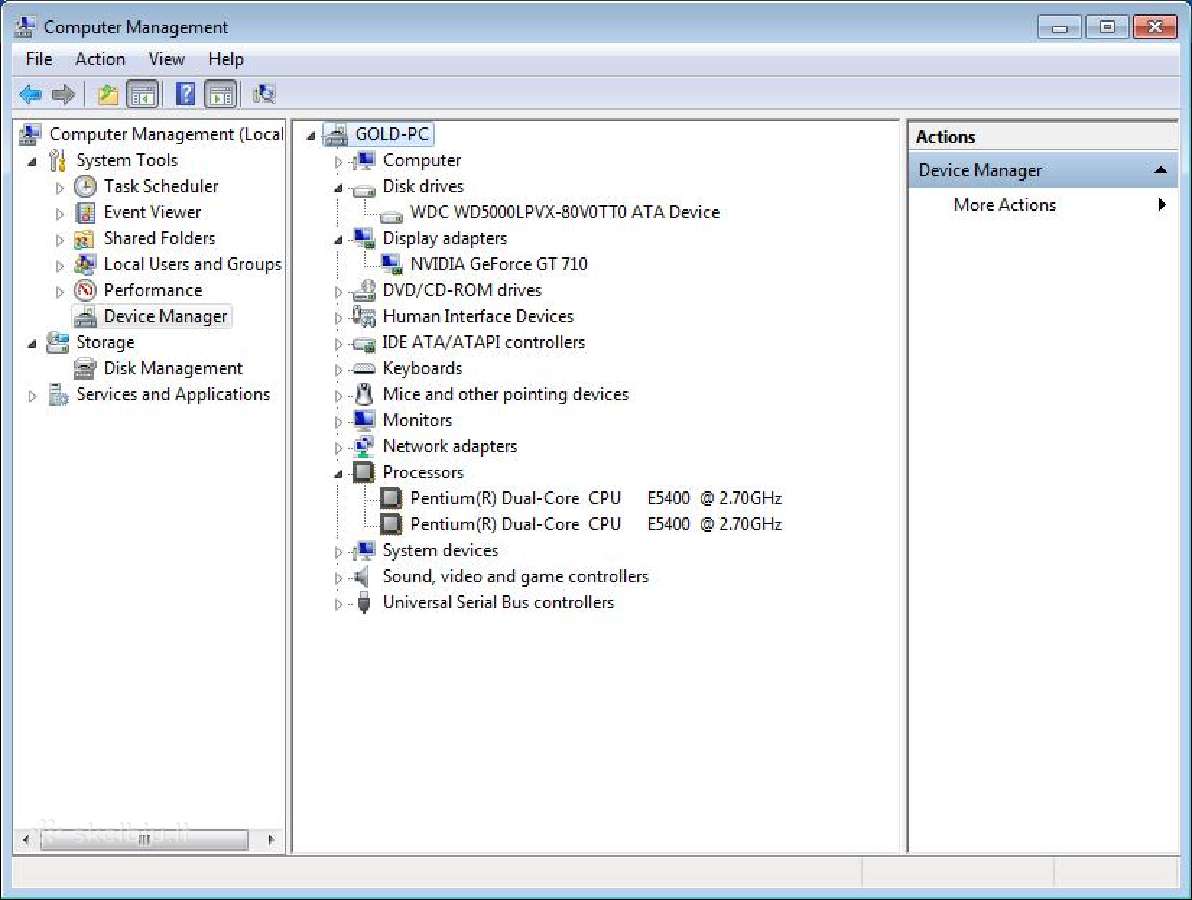1192x900 pixels.
Task: Expand the Computer device category
Action: pos(338,162)
